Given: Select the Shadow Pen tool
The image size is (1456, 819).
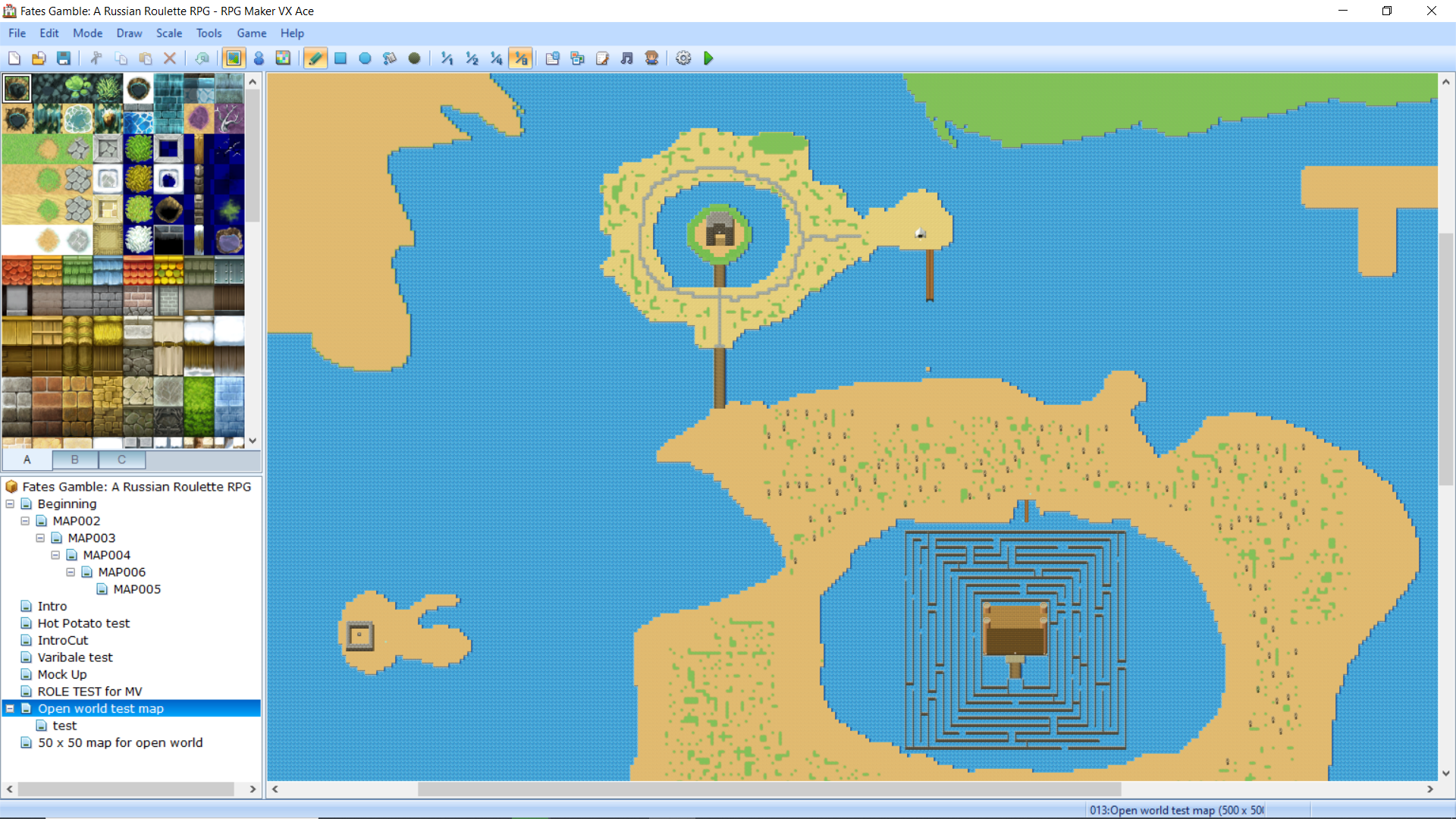Looking at the screenshot, I should pos(414,58).
